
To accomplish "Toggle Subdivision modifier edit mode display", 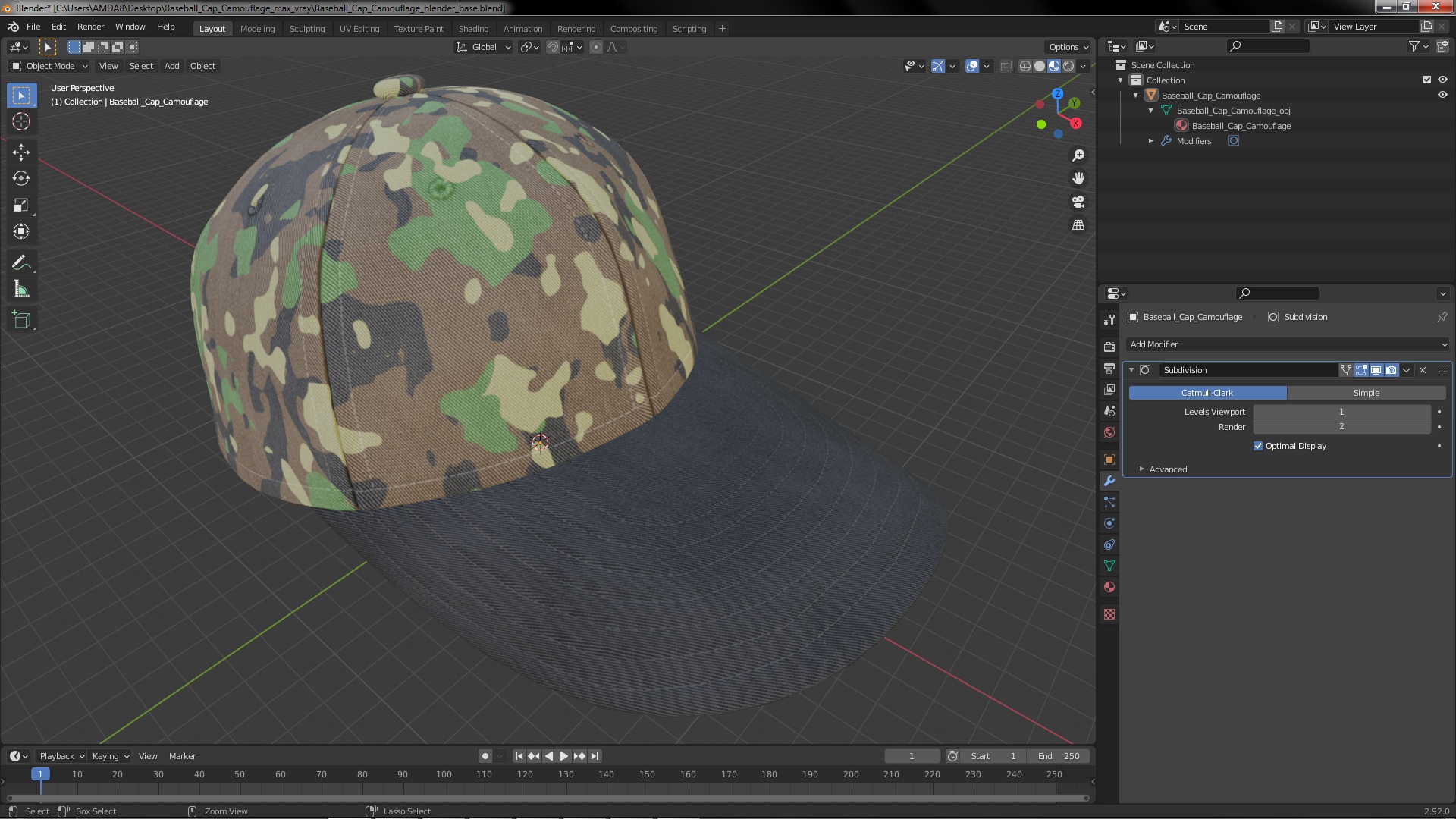I will point(1361,370).
